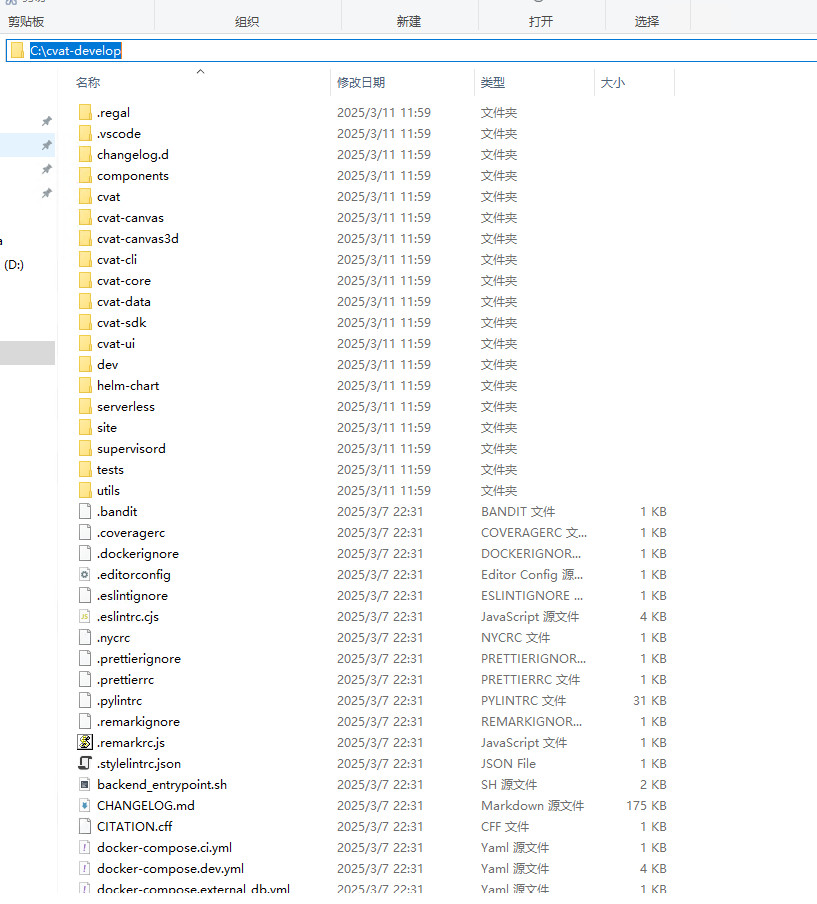Screen dimensions: 817x904
Task: Click the cvat folder icon
Action: tap(85, 196)
